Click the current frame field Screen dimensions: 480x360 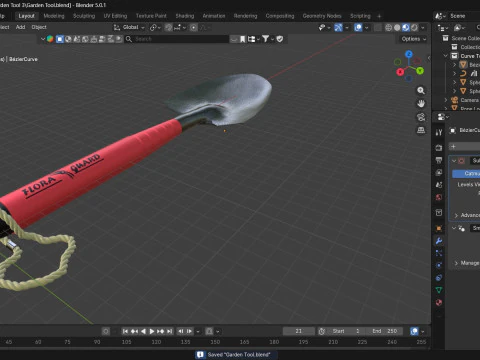click(299, 331)
